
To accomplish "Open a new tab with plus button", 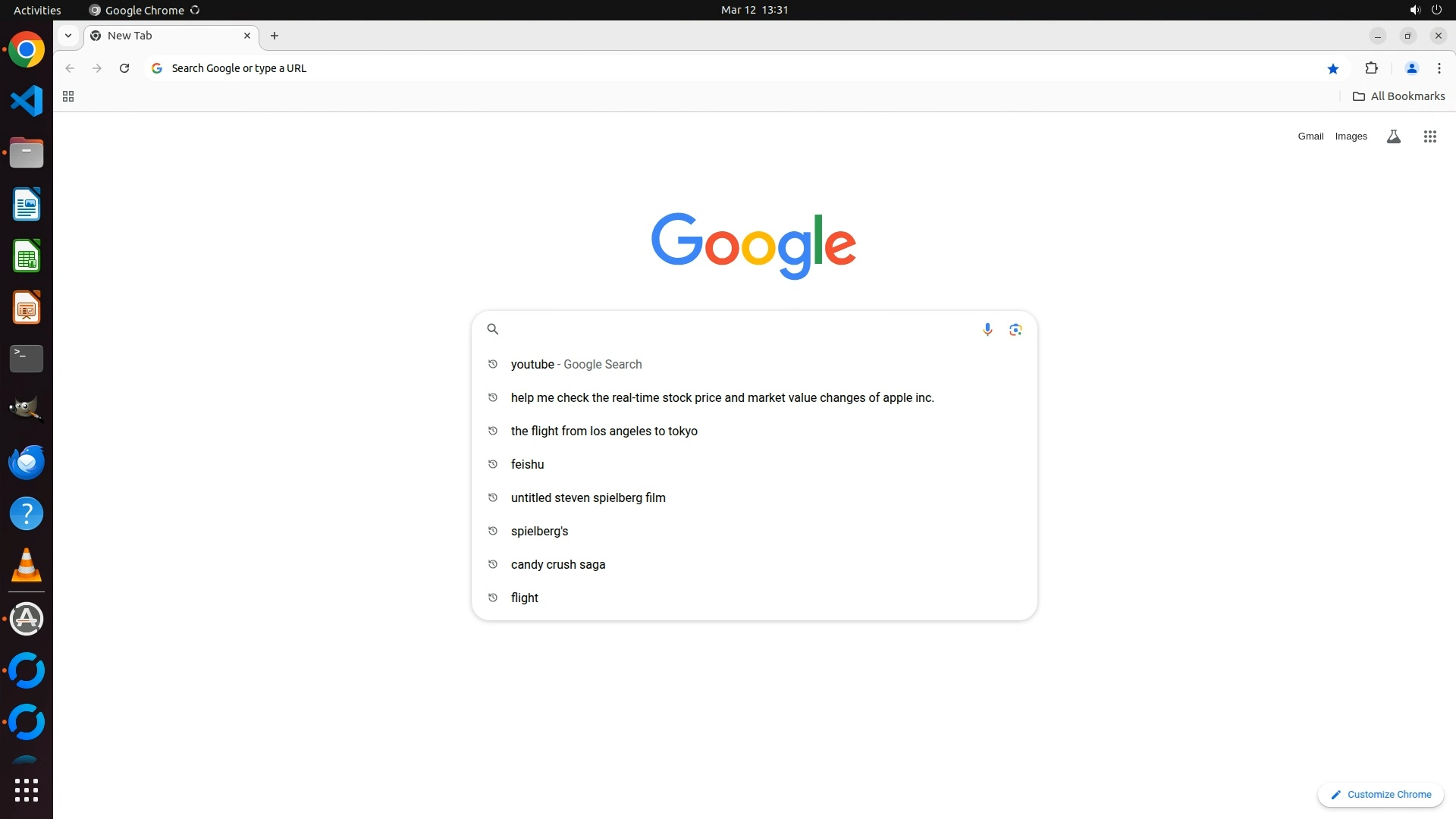I will [275, 36].
